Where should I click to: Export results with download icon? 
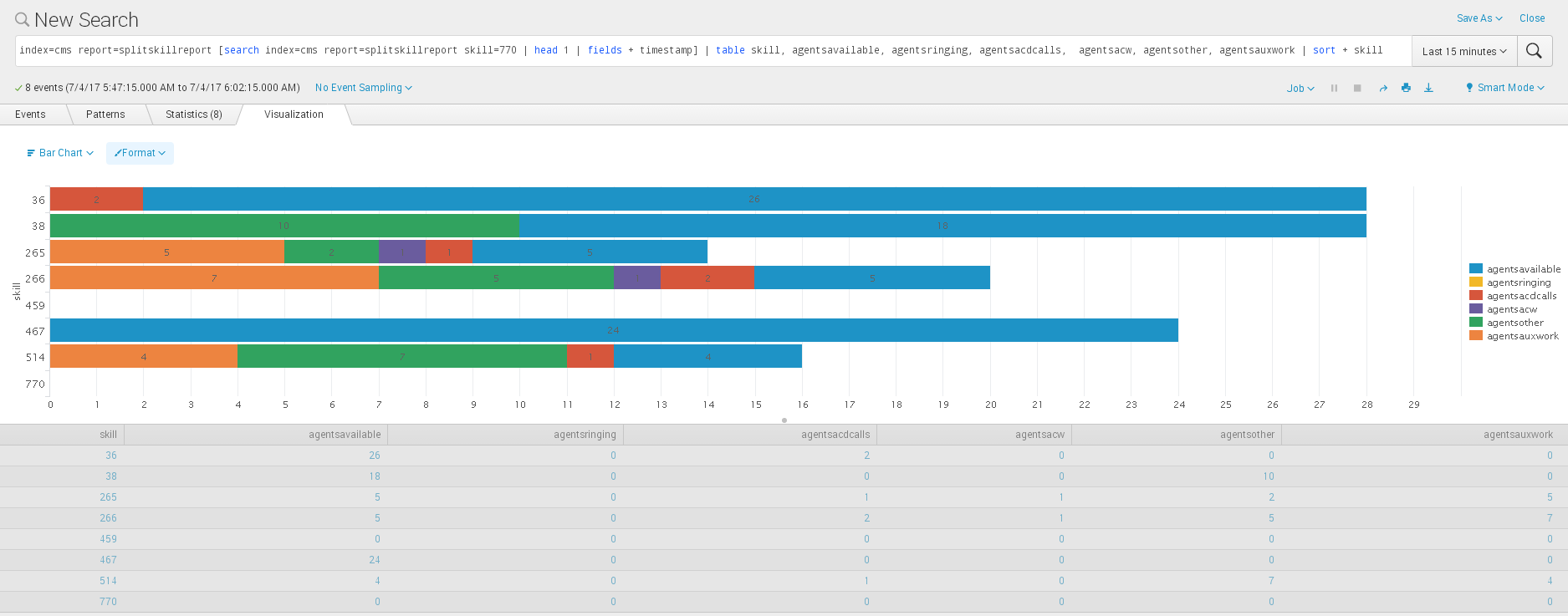(x=1428, y=88)
